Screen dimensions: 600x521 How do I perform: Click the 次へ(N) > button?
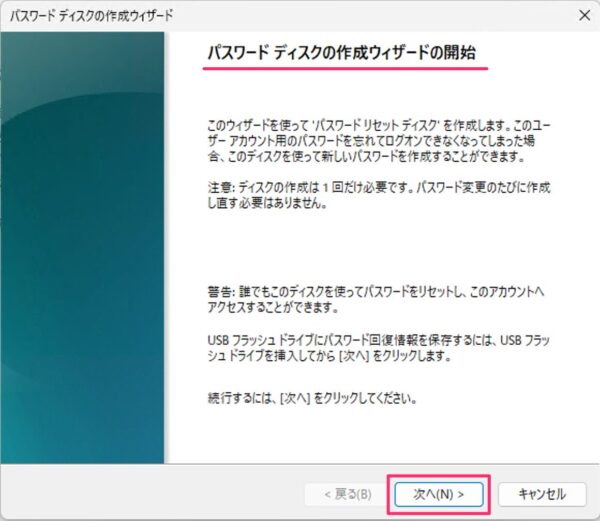click(x=439, y=494)
